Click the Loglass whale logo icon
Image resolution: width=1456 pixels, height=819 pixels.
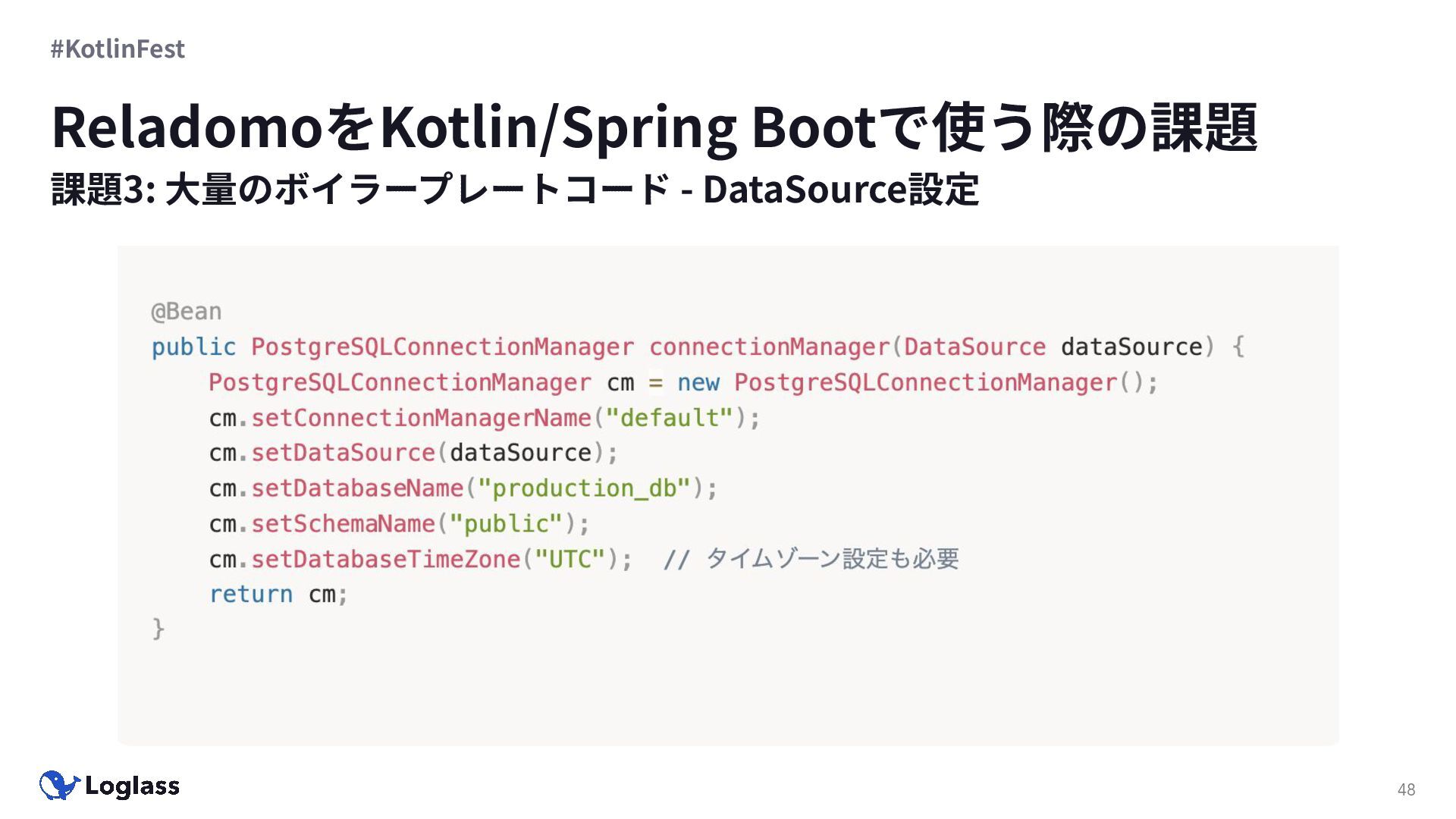(x=59, y=786)
